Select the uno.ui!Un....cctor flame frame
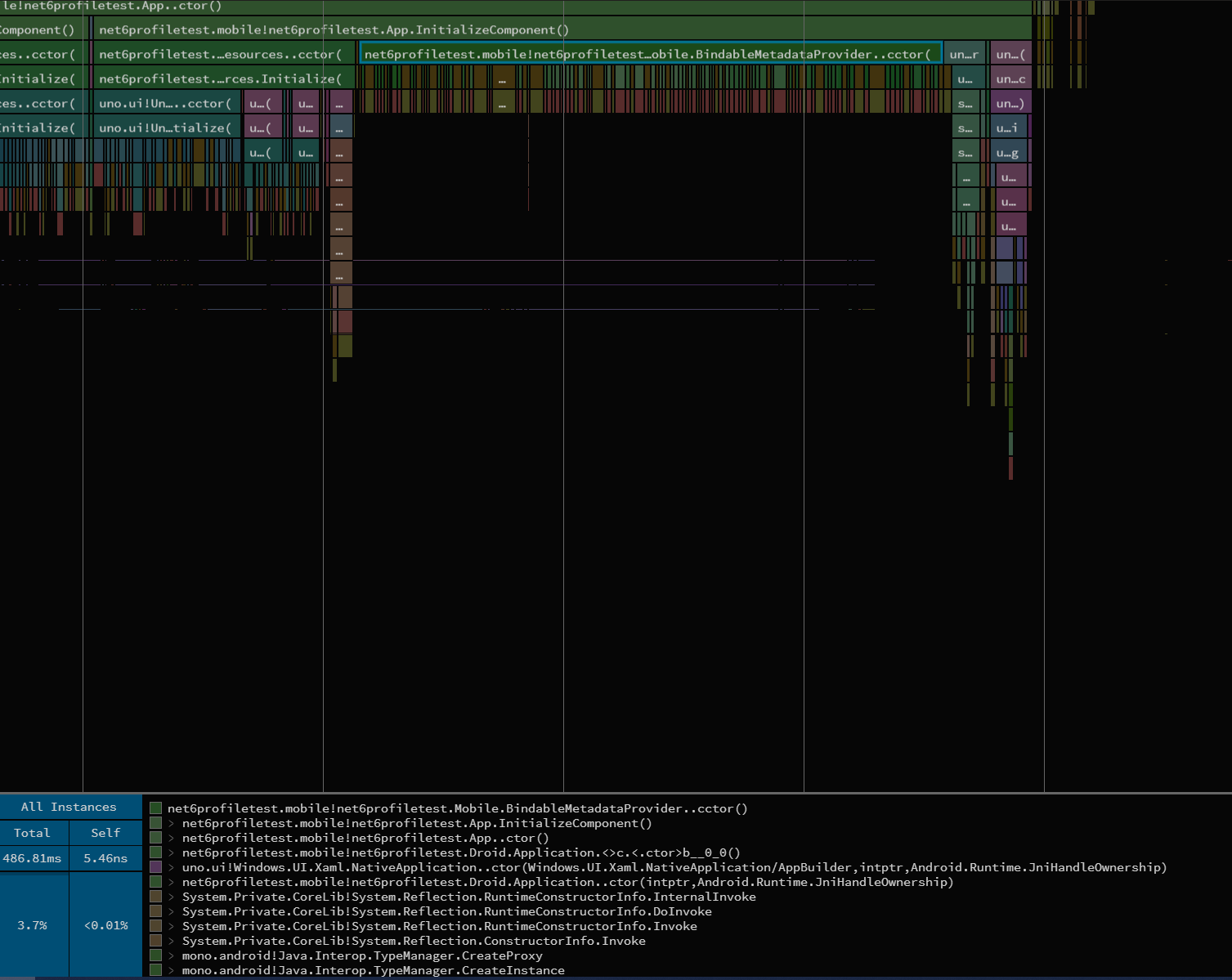The image size is (1232, 980). (x=167, y=102)
